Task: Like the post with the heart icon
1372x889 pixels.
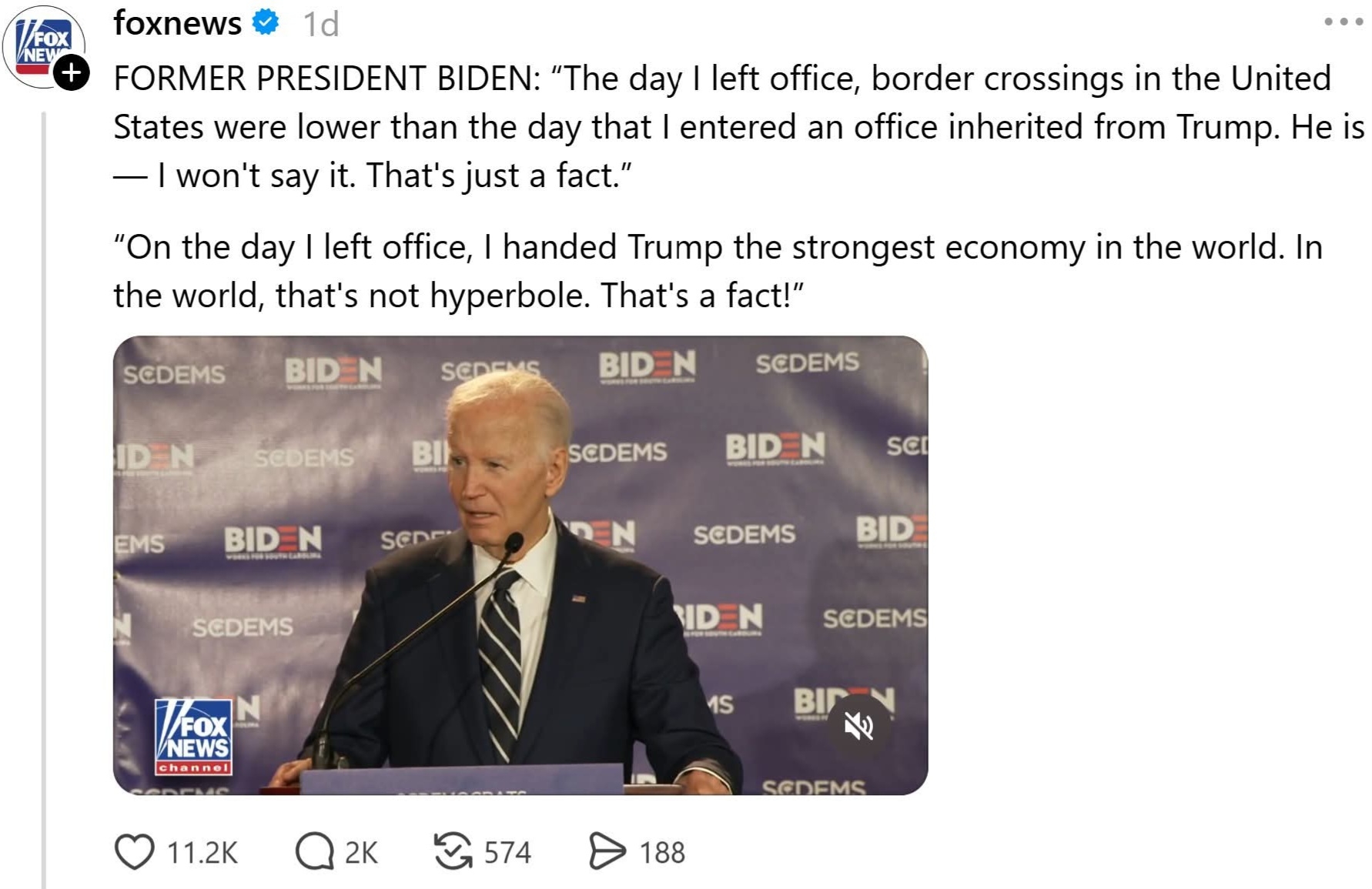Action: click(135, 852)
